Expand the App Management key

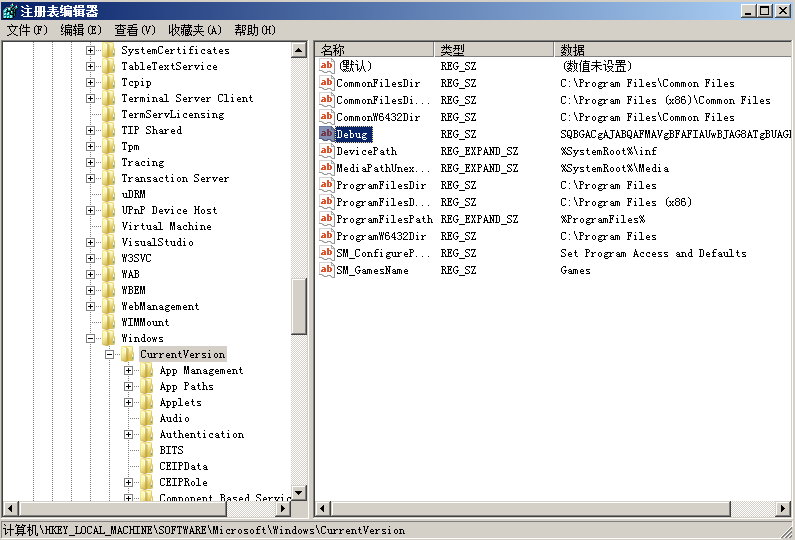coord(129,370)
